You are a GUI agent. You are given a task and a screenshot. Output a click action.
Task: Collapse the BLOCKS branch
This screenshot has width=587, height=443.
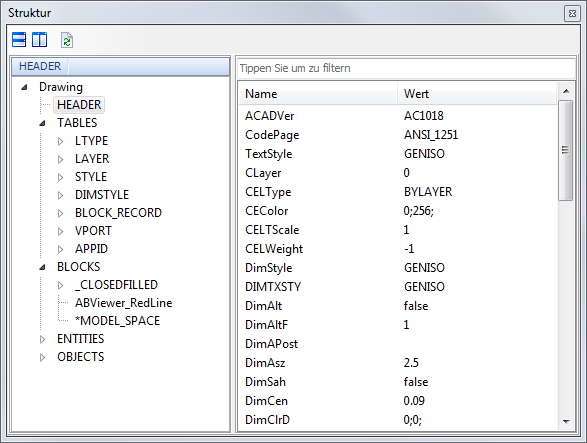[x=43, y=267]
